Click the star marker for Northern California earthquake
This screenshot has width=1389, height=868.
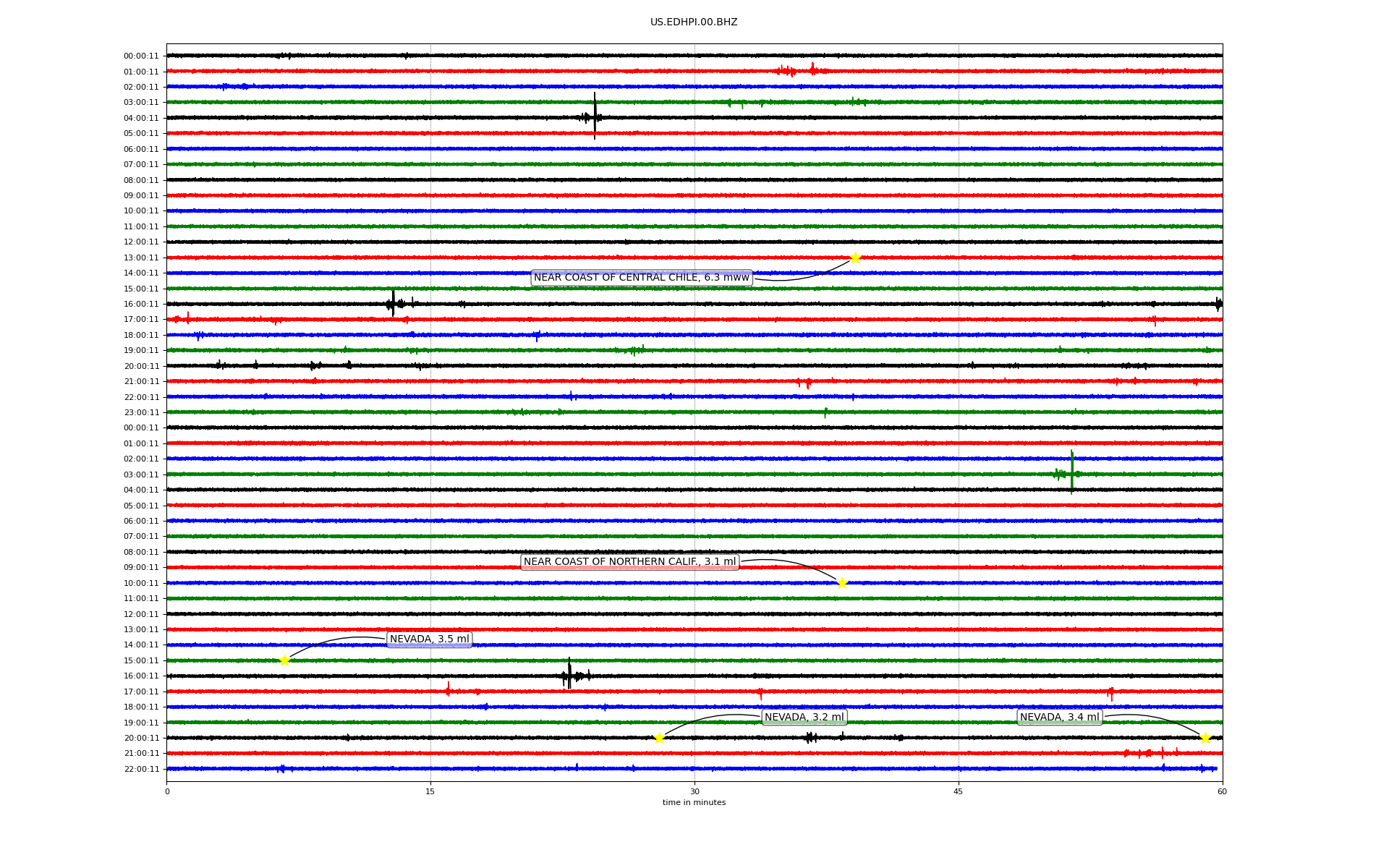point(842,583)
